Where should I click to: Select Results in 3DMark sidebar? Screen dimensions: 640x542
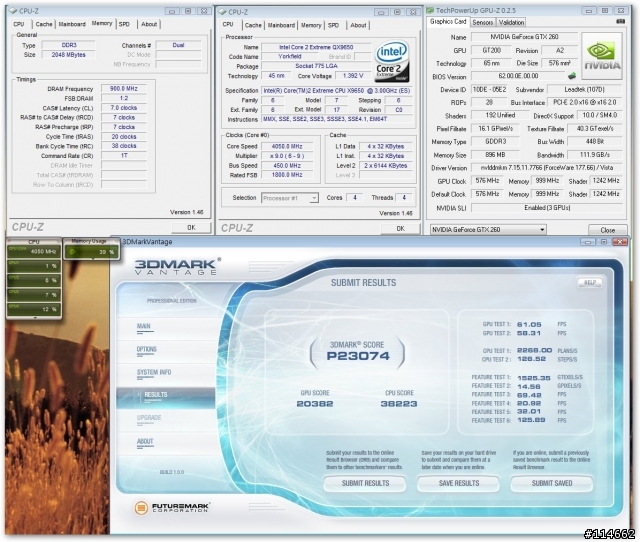click(166, 398)
